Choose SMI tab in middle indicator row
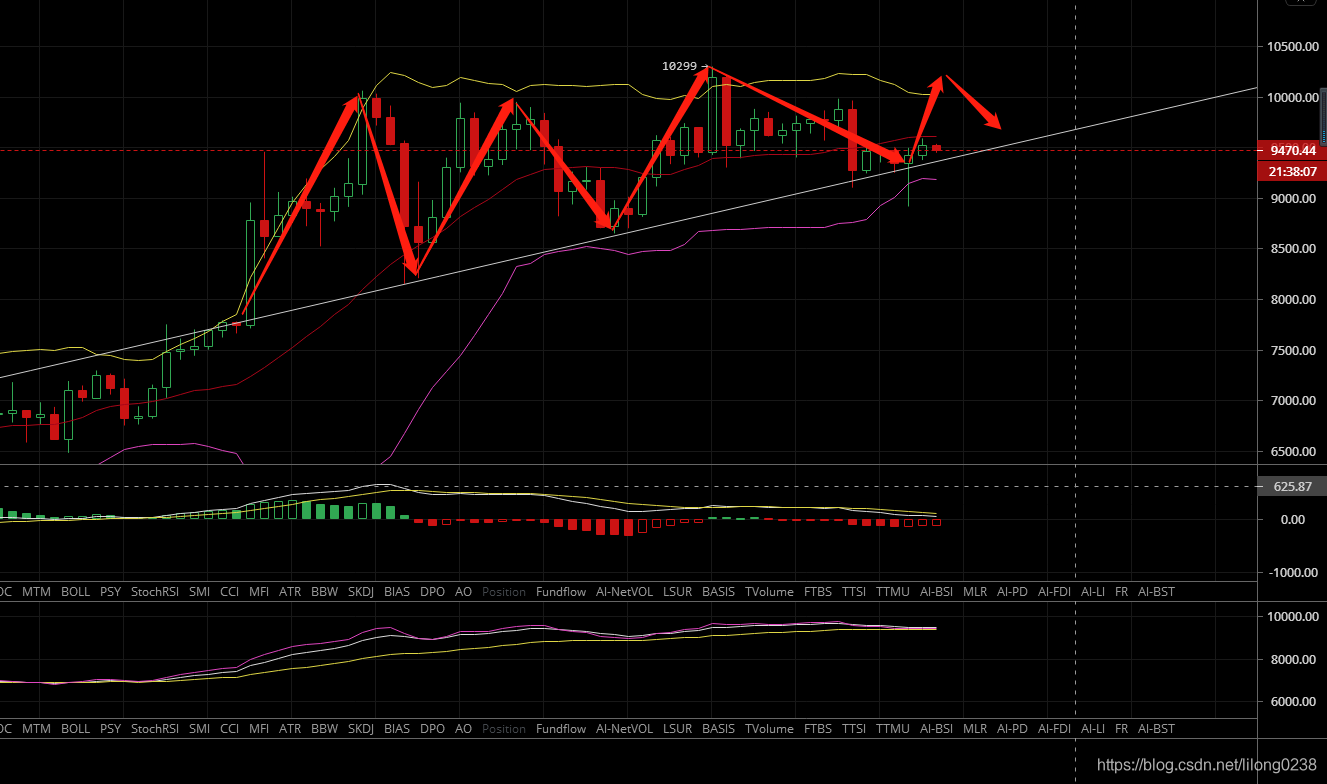This screenshot has height=784, width=1327. [x=199, y=592]
